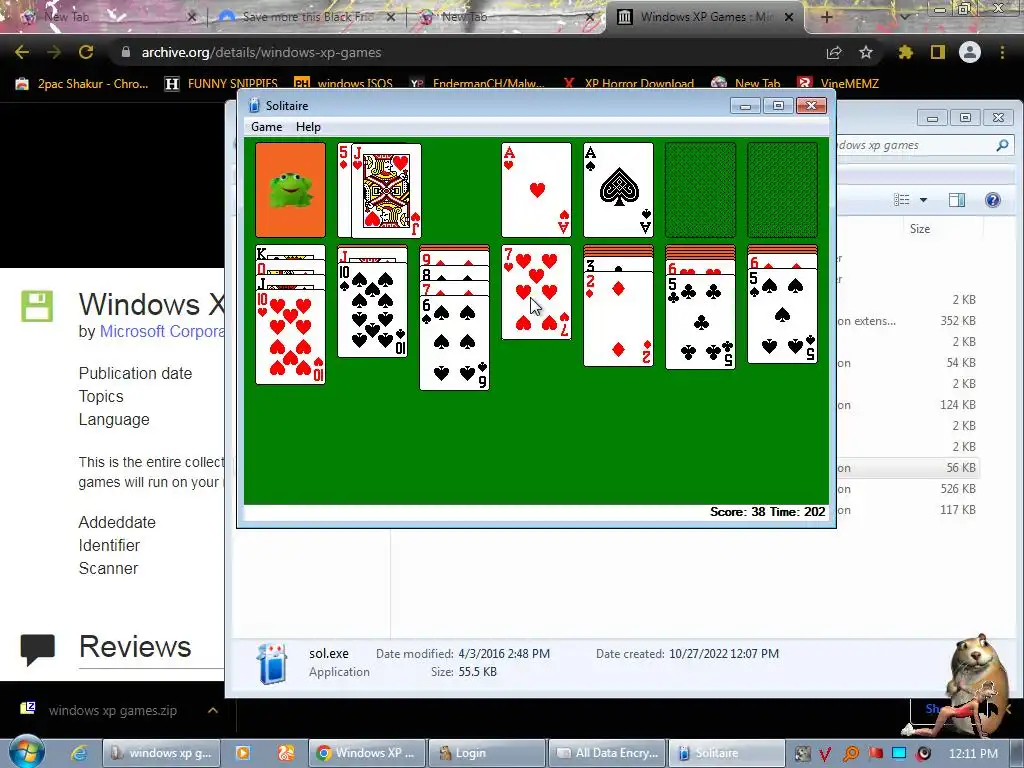Image resolution: width=1024 pixels, height=768 pixels.
Task: Go forward in Chrome browser
Action: click(x=54, y=52)
